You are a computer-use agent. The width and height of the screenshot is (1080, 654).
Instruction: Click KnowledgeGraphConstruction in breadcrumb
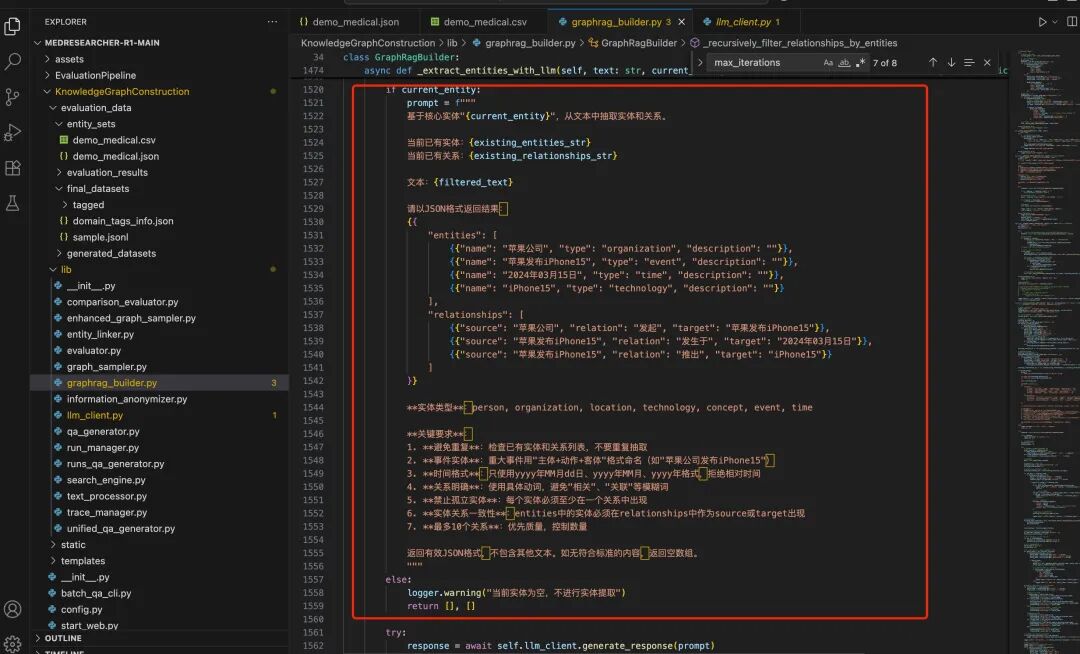tap(368, 43)
